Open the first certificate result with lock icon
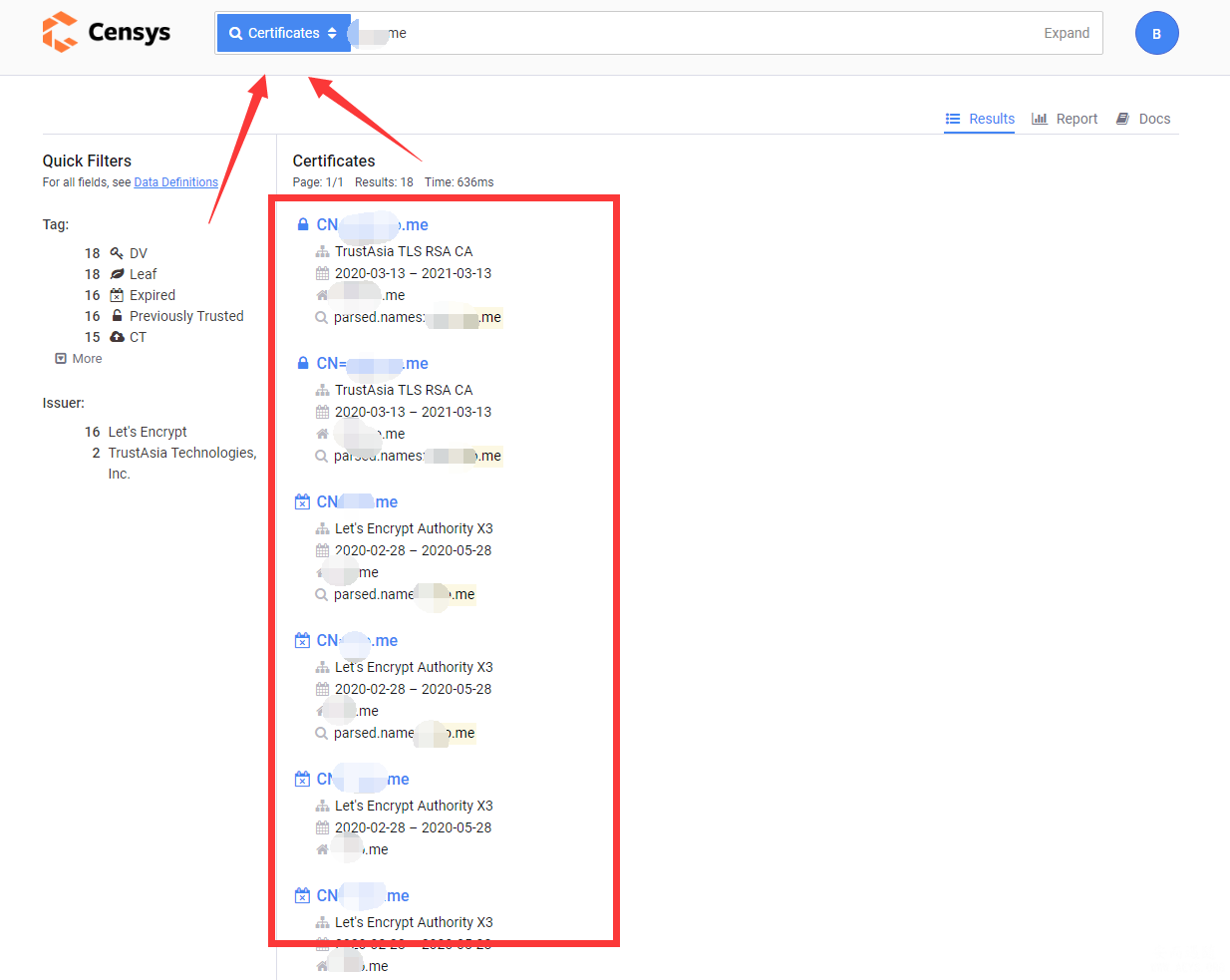Screen dimensions: 1230x980 point(372,225)
